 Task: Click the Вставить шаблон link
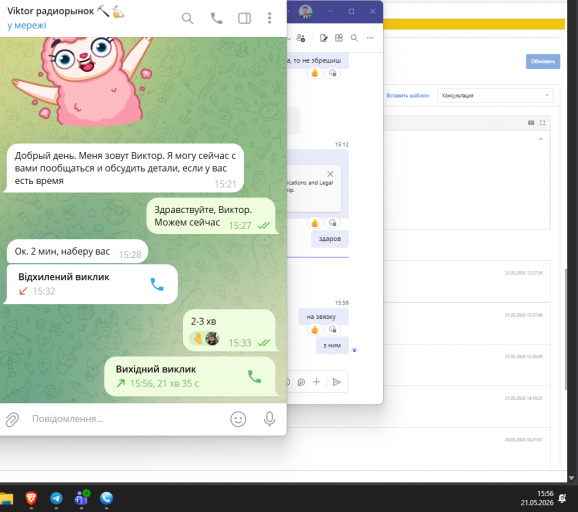(408, 95)
